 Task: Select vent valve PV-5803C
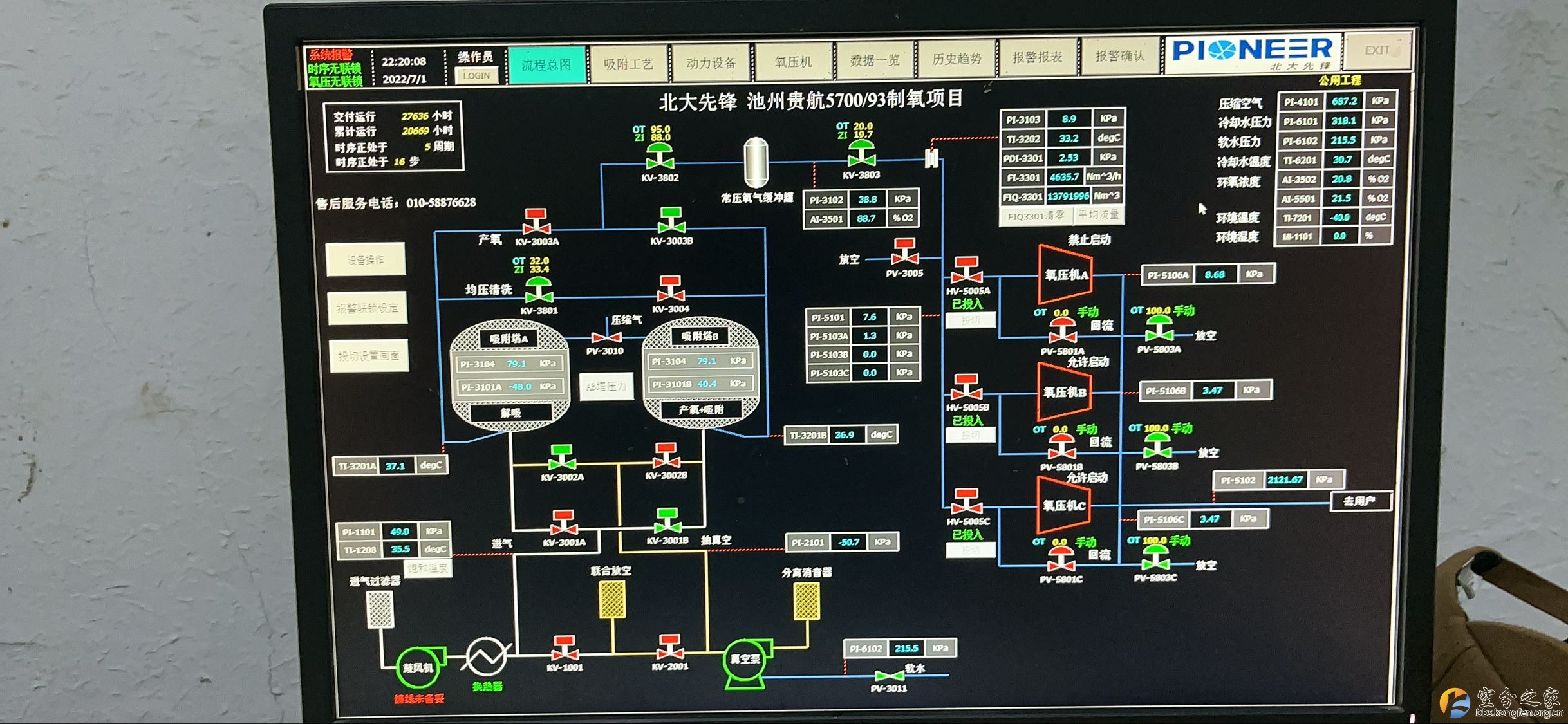pyautogui.click(x=1156, y=559)
